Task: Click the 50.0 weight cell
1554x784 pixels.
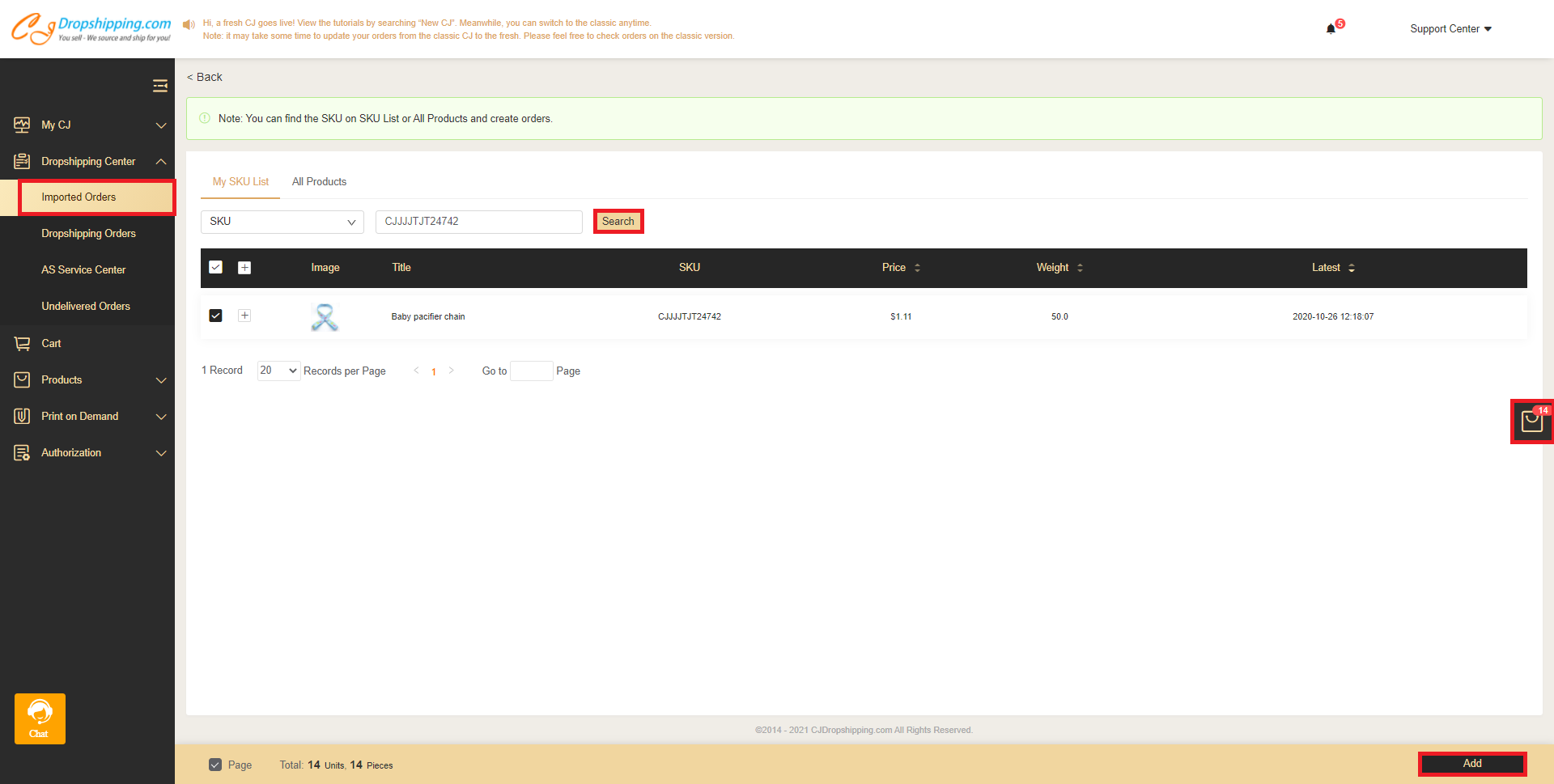Action: point(1059,316)
